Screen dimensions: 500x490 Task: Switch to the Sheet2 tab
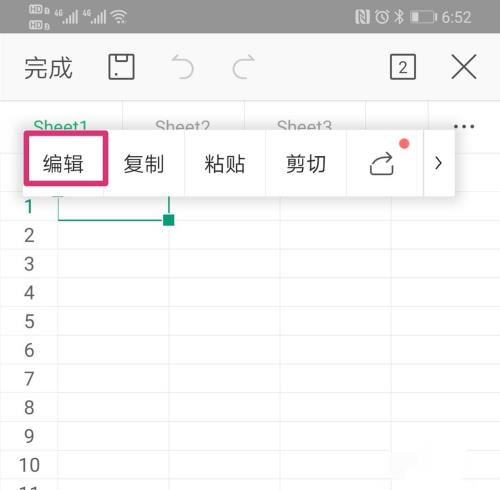[x=182, y=126]
